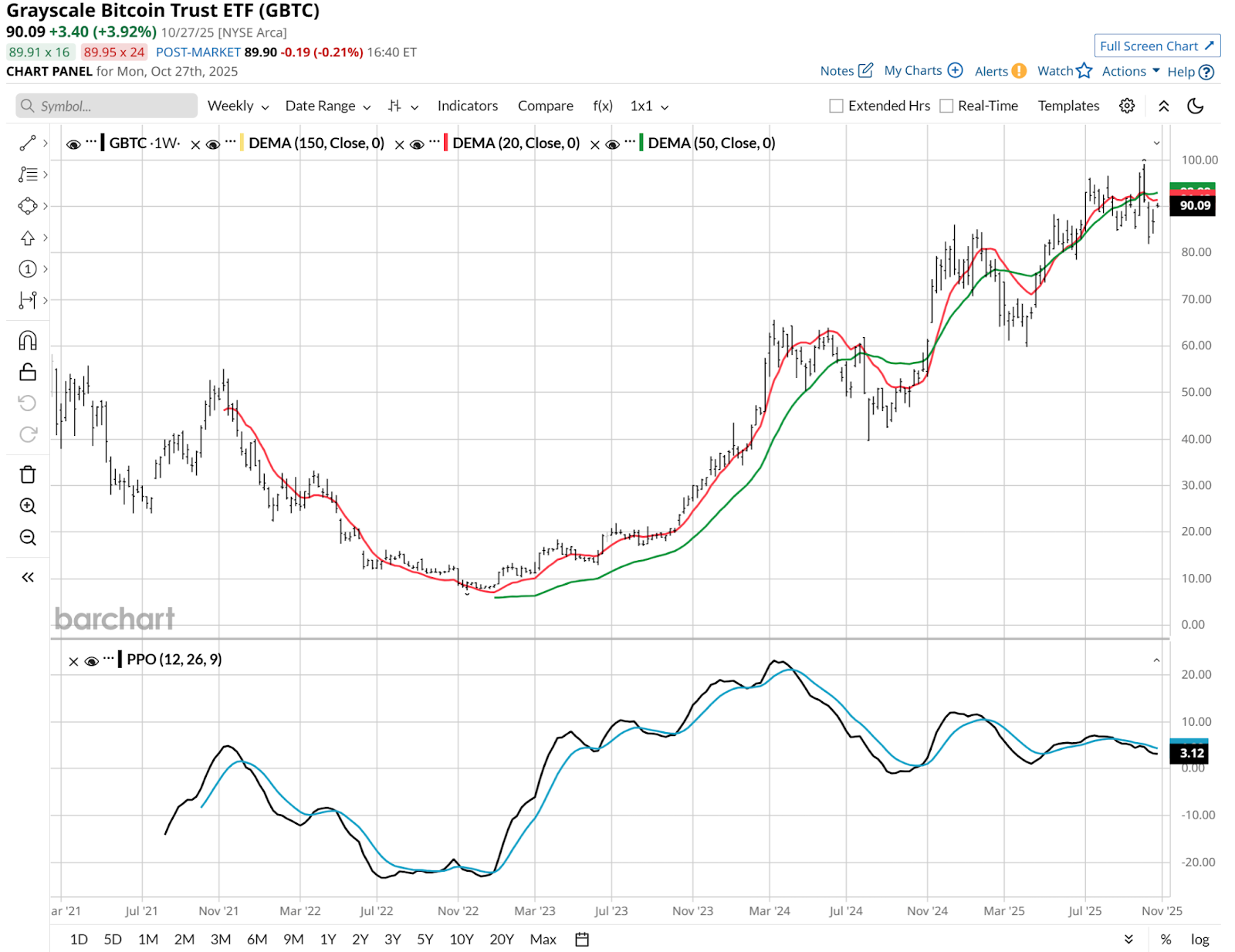The image size is (1235, 952).
Task: Select the 1Y time range
Action: (x=328, y=939)
